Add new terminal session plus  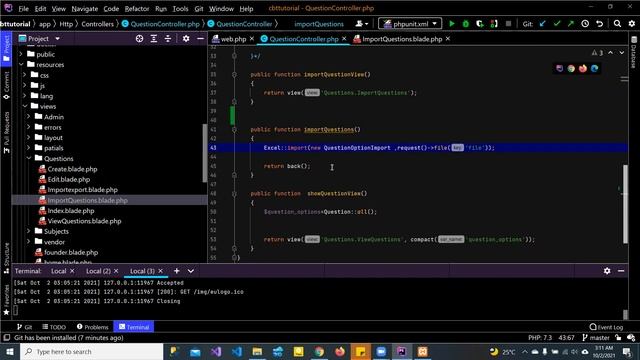[x=176, y=271]
